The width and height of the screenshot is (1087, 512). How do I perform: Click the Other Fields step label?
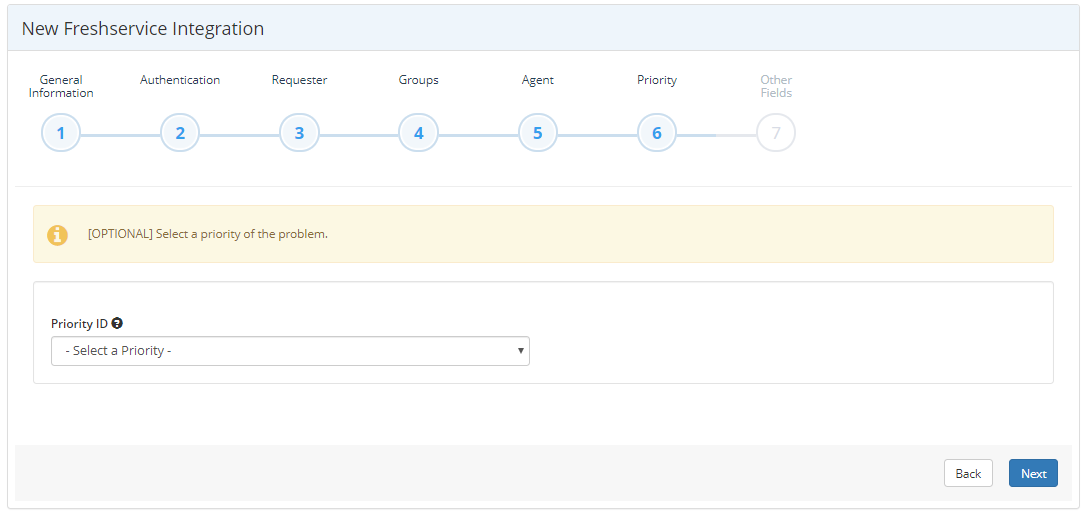[x=775, y=87]
